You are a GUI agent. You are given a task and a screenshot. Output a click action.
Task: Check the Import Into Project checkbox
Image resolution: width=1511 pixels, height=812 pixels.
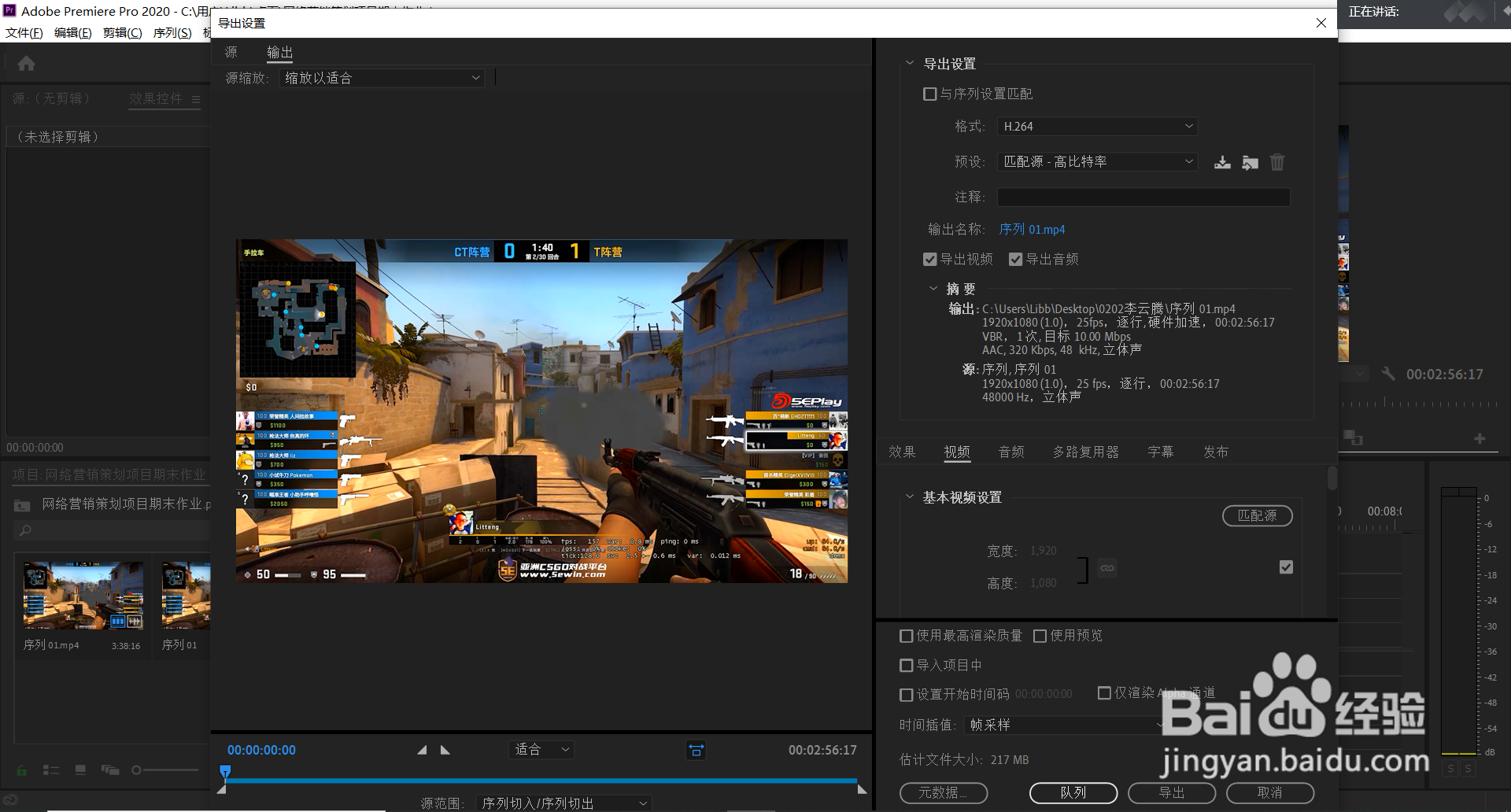click(907, 666)
